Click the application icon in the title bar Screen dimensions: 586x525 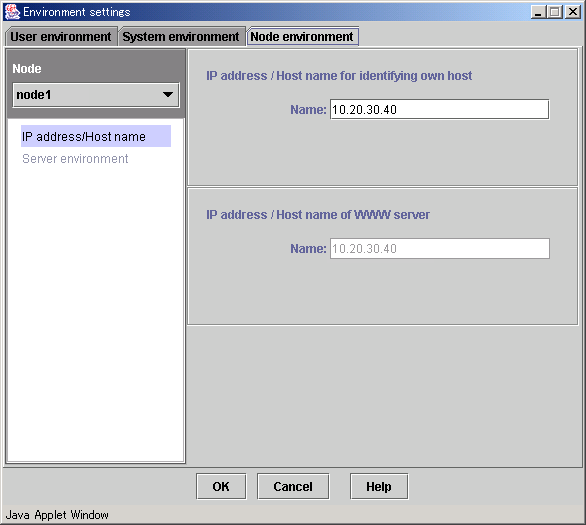12,12
